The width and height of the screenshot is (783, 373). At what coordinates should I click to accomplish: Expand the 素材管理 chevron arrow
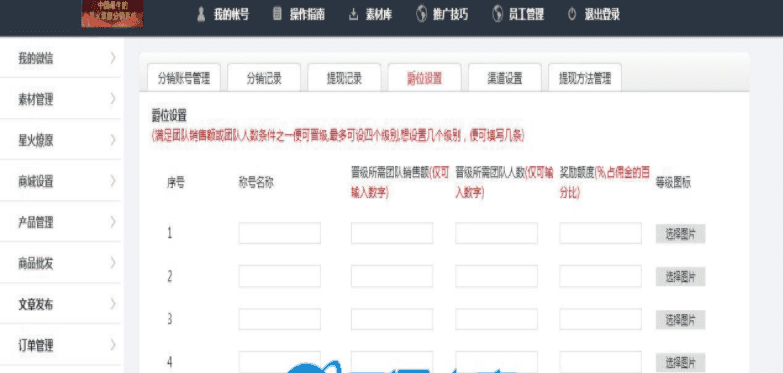[113, 99]
